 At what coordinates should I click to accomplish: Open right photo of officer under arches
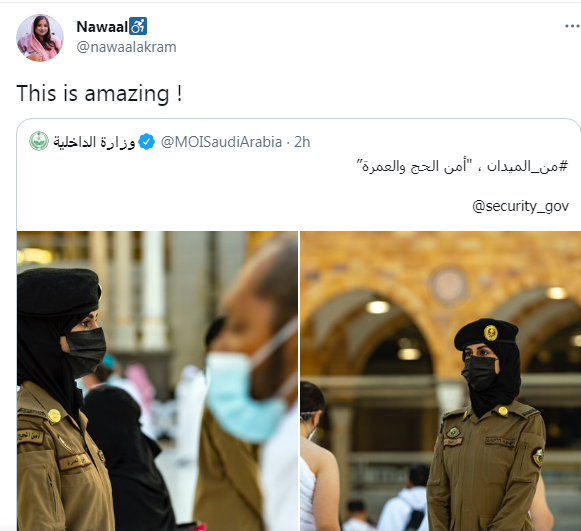[x=441, y=381]
